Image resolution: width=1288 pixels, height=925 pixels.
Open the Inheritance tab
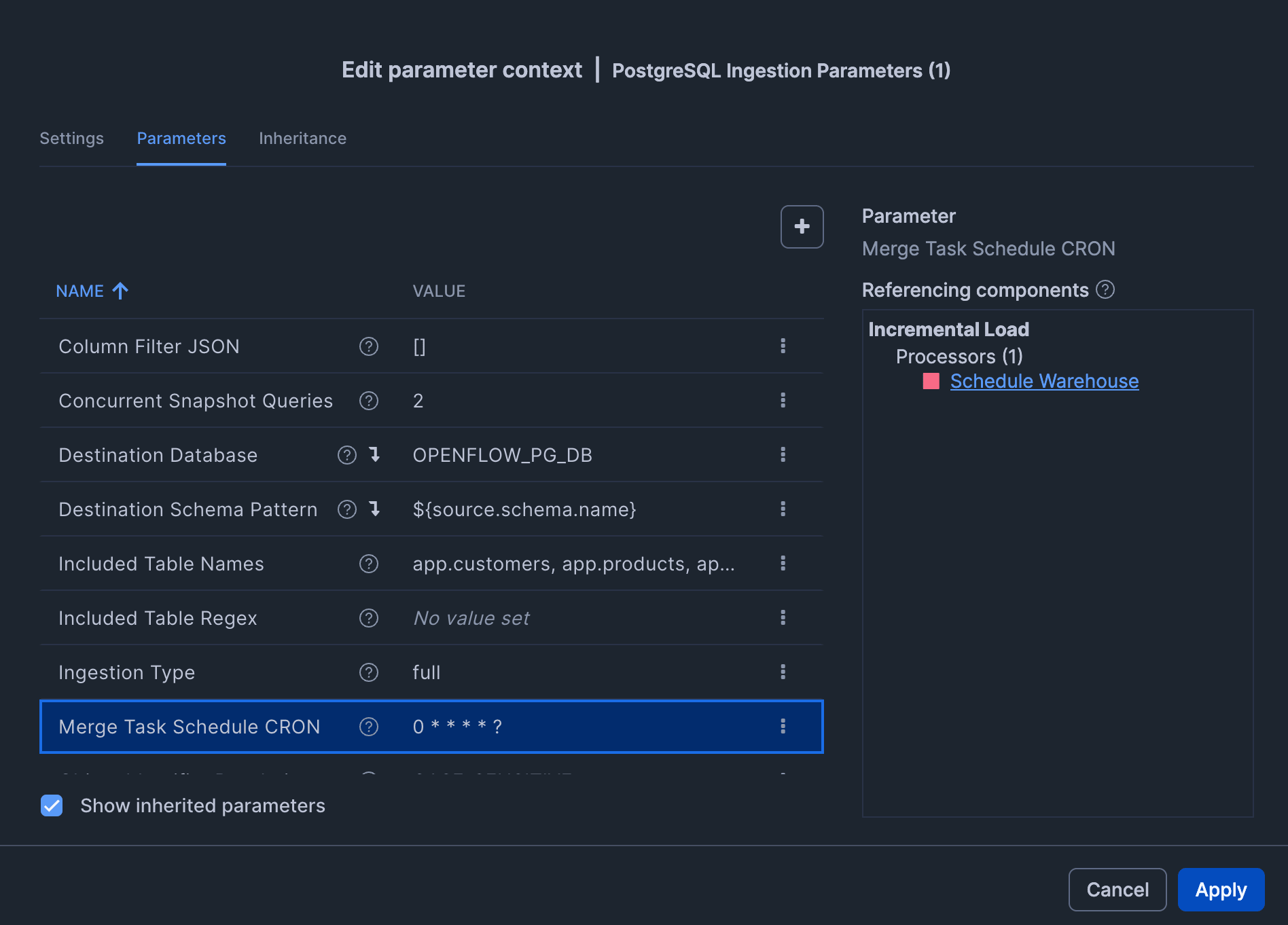(x=303, y=139)
